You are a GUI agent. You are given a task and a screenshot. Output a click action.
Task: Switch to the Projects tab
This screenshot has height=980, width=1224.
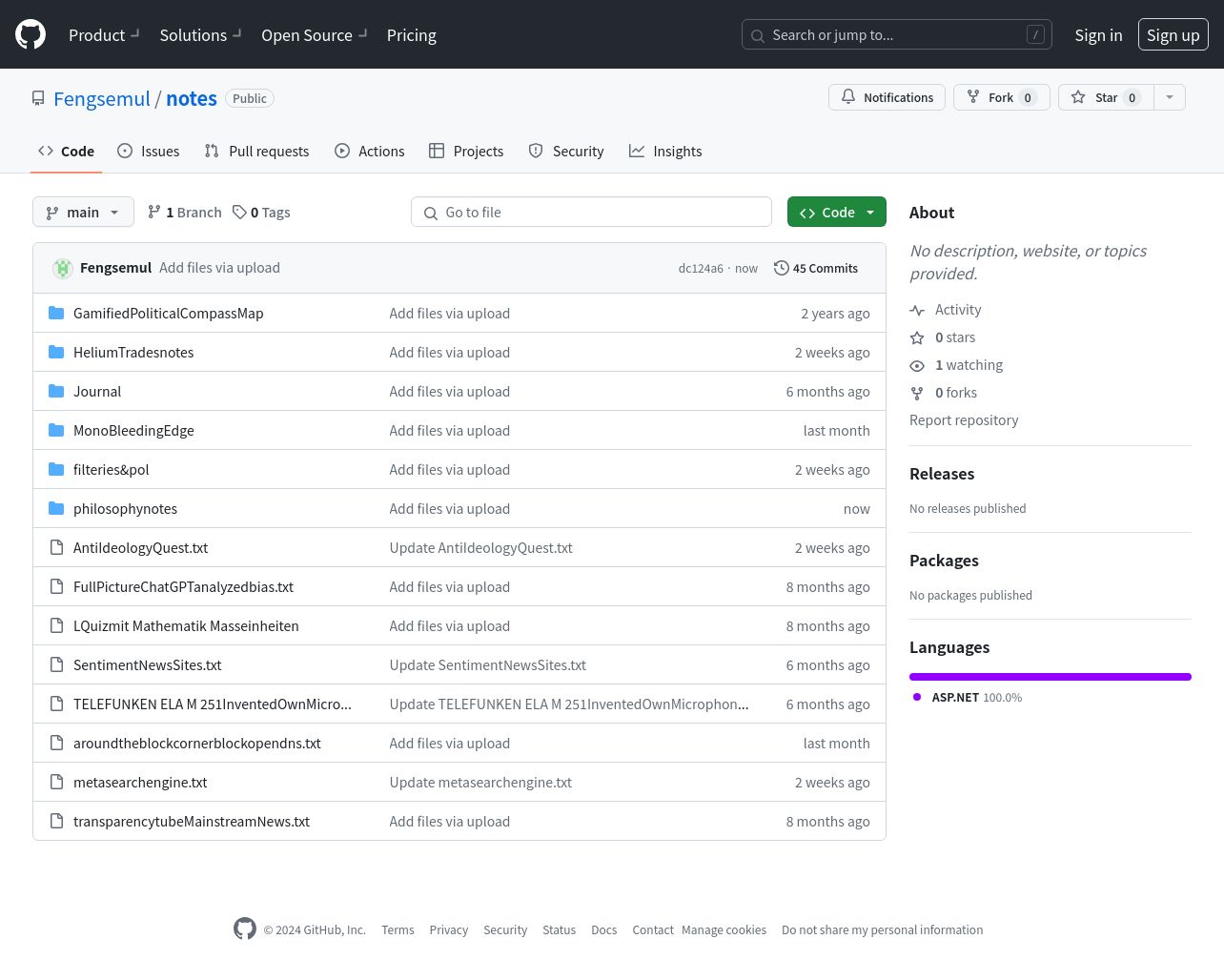pyautogui.click(x=466, y=151)
